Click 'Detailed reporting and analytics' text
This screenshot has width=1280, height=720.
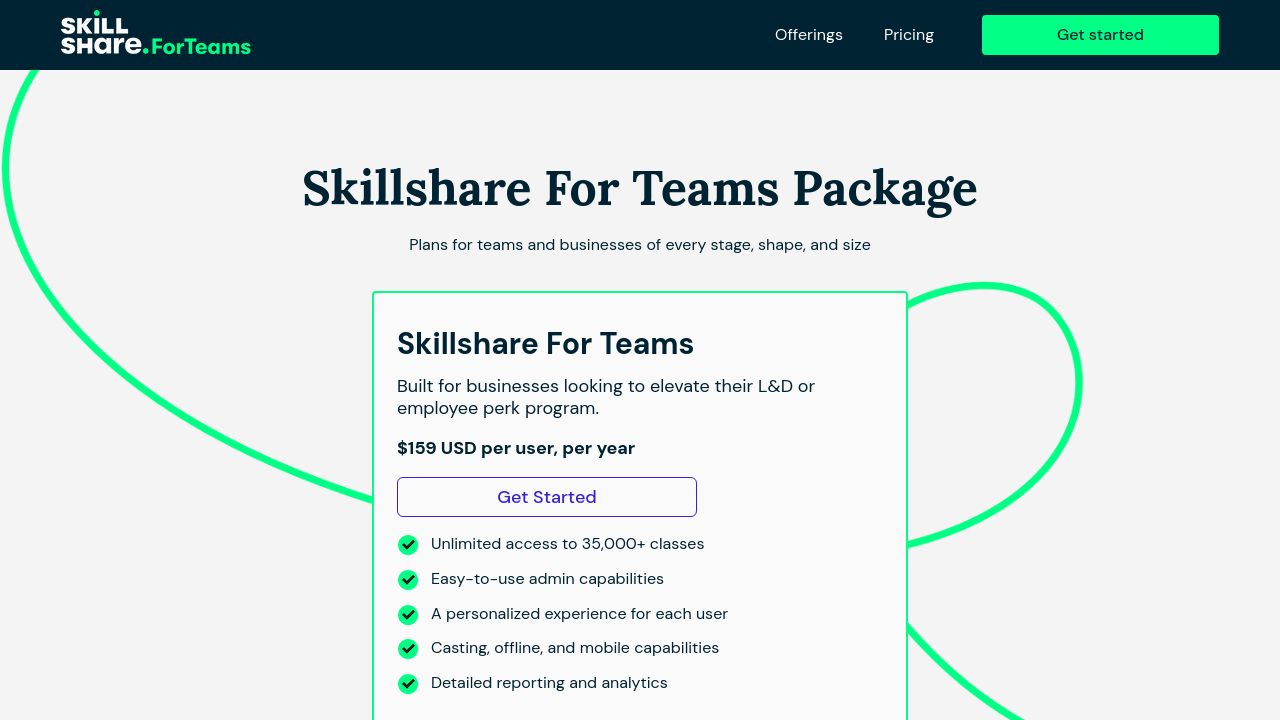549,683
